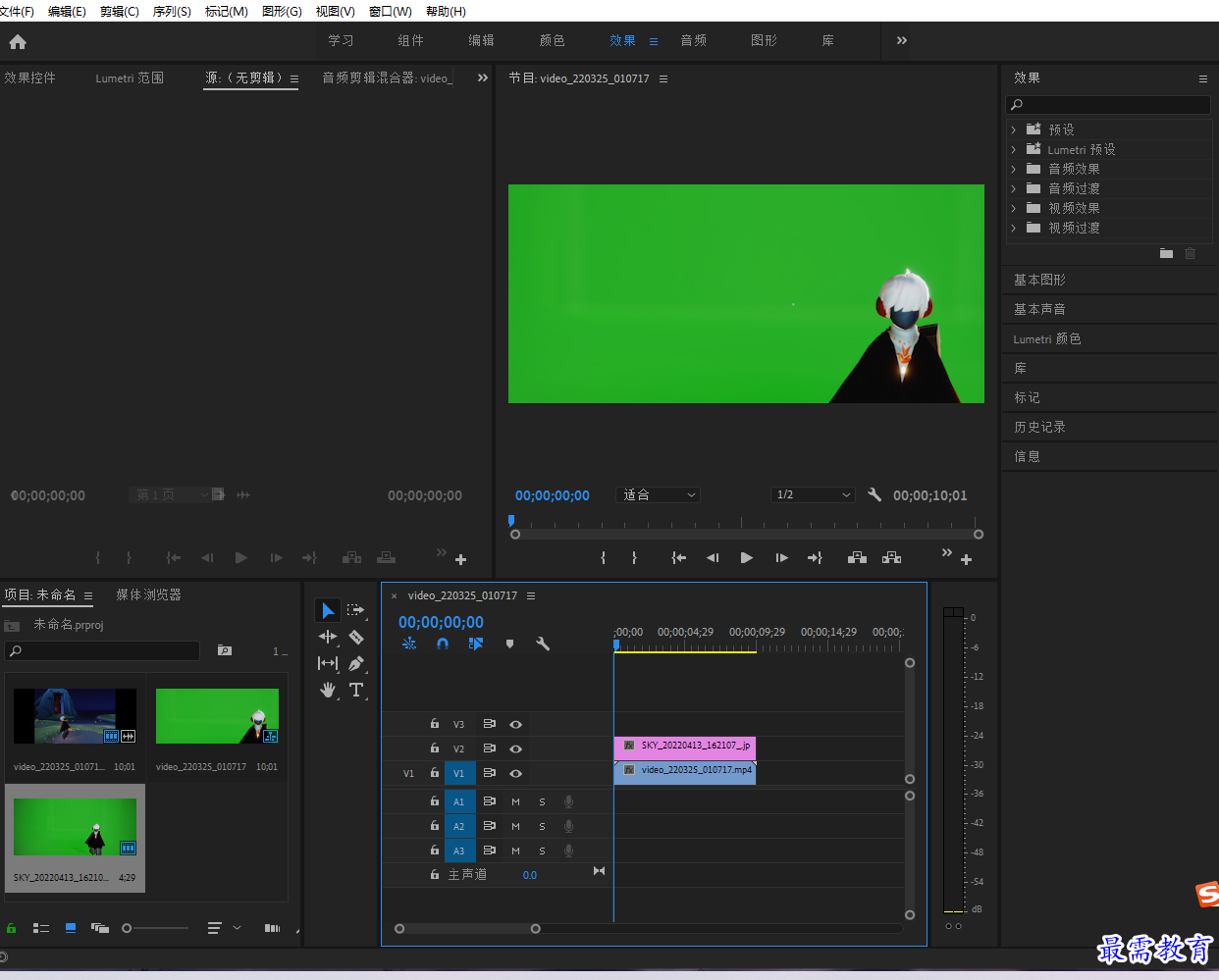Select the Razor tool
Viewport: 1219px width, 980px height.
(x=355, y=637)
